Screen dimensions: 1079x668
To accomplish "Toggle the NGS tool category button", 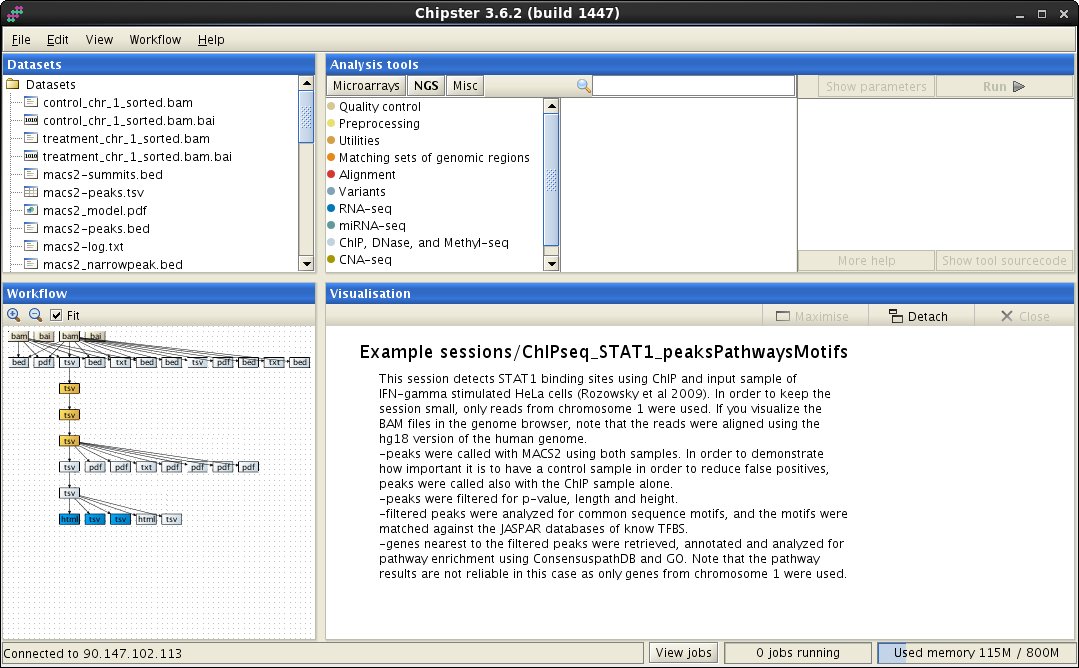I will coord(427,86).
